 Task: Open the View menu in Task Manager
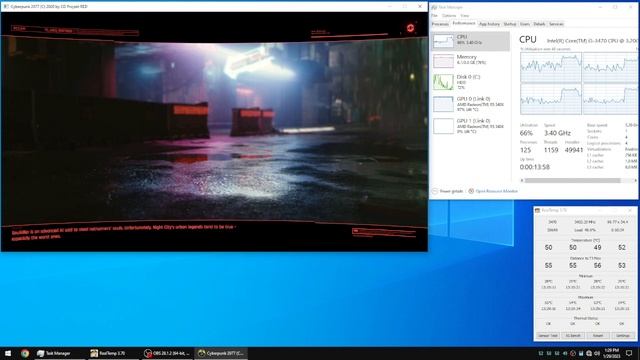tap(464, 16)
